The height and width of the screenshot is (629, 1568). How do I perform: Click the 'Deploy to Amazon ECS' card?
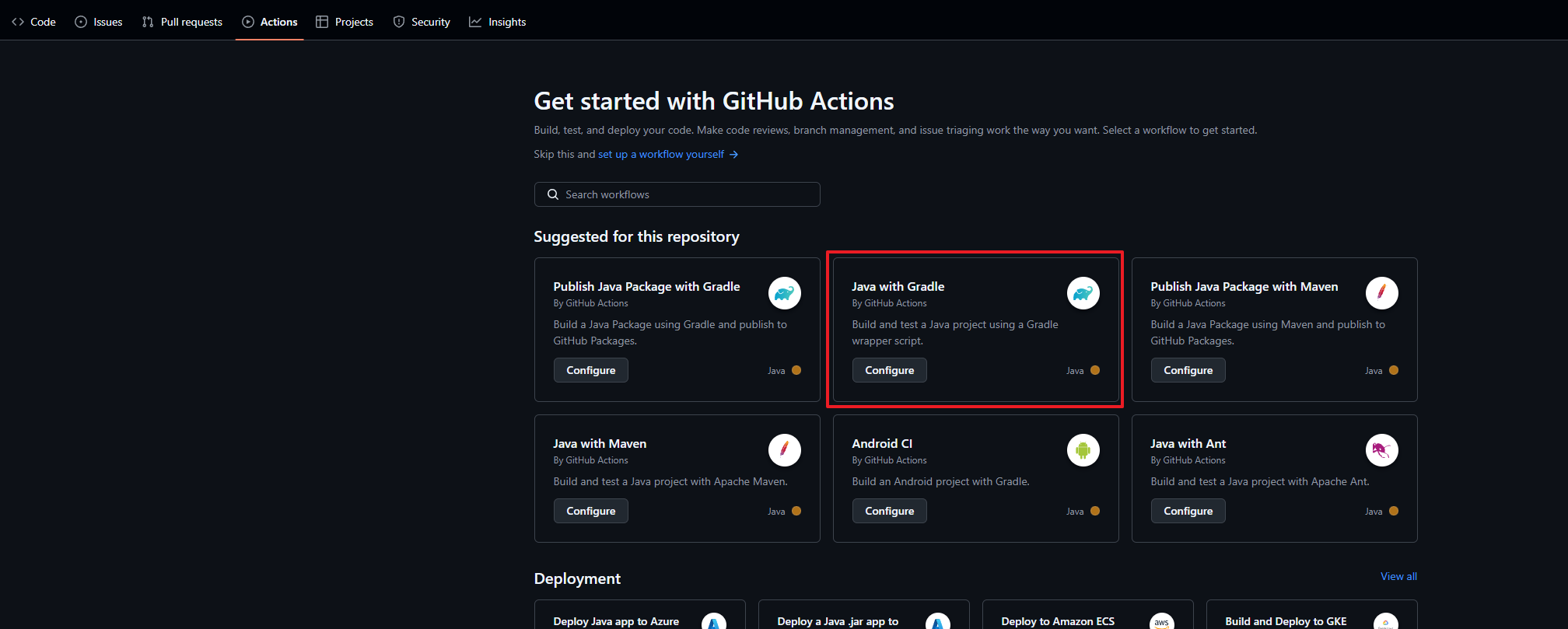pyautogui.click(x=1088, y=614)
